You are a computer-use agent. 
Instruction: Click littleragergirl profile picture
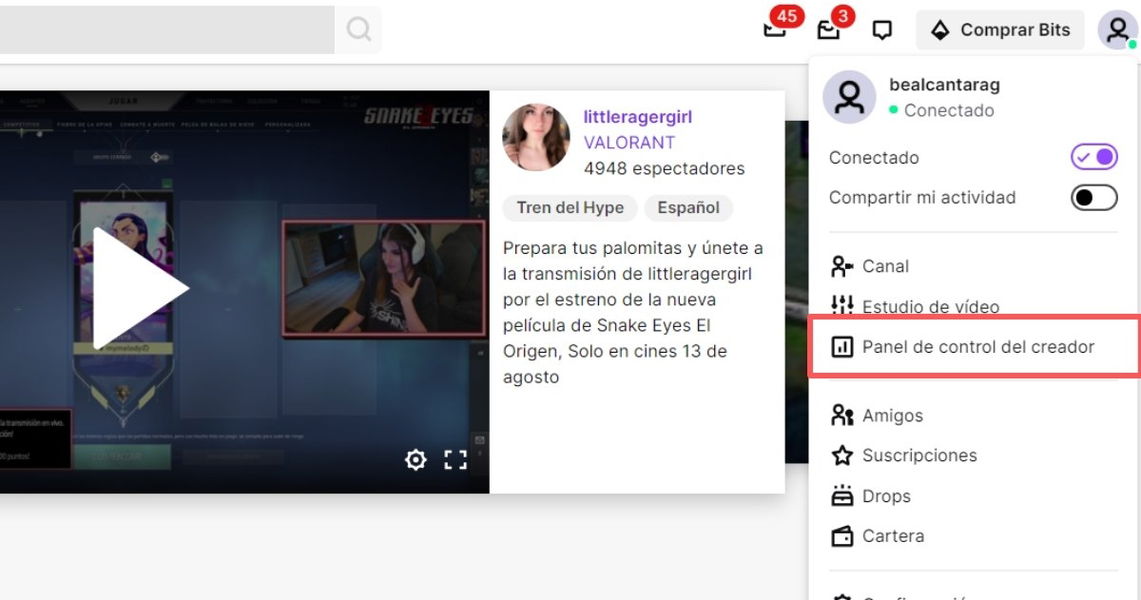(536, 137)
